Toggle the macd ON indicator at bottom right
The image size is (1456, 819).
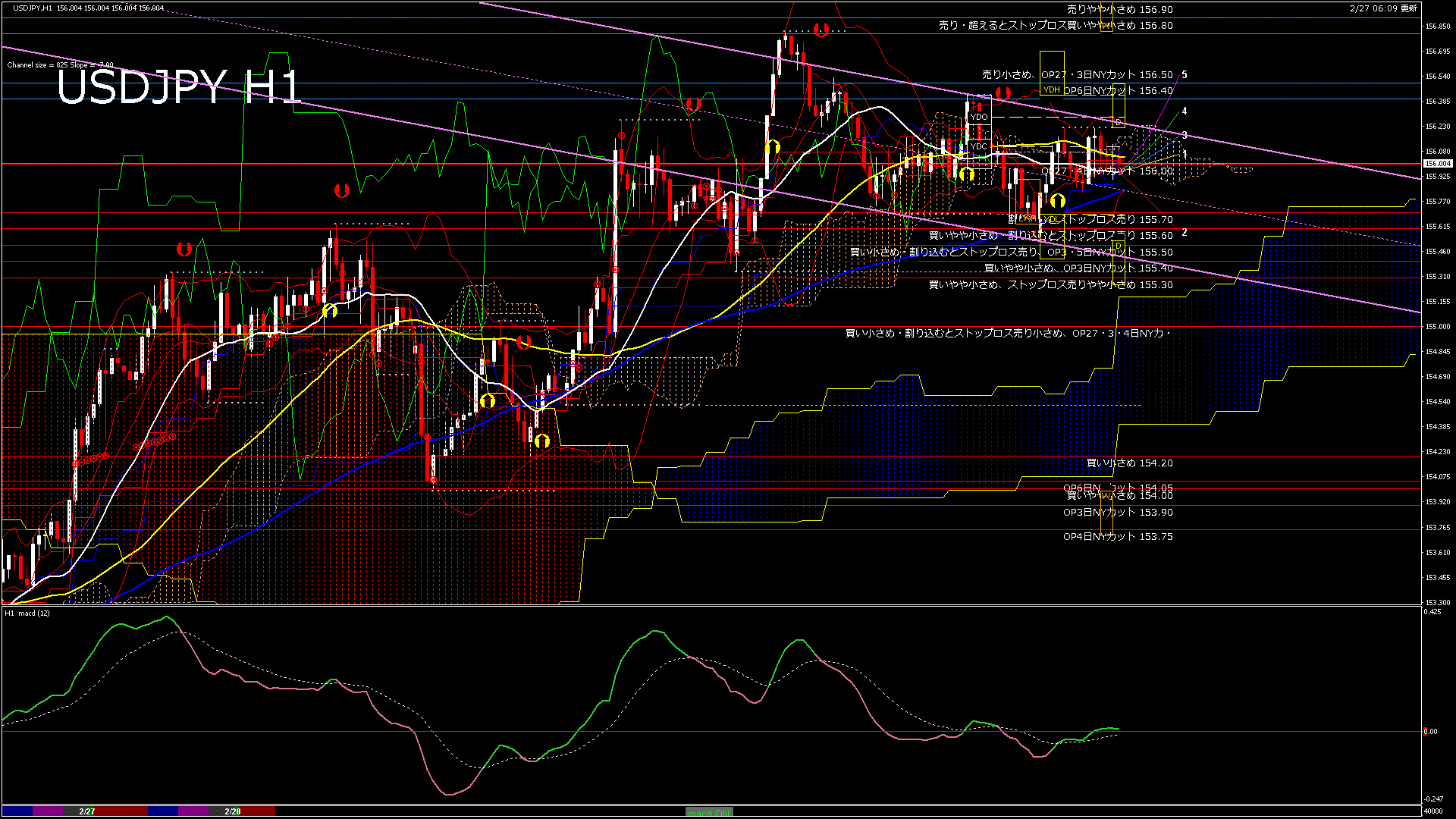click(709, 811)
